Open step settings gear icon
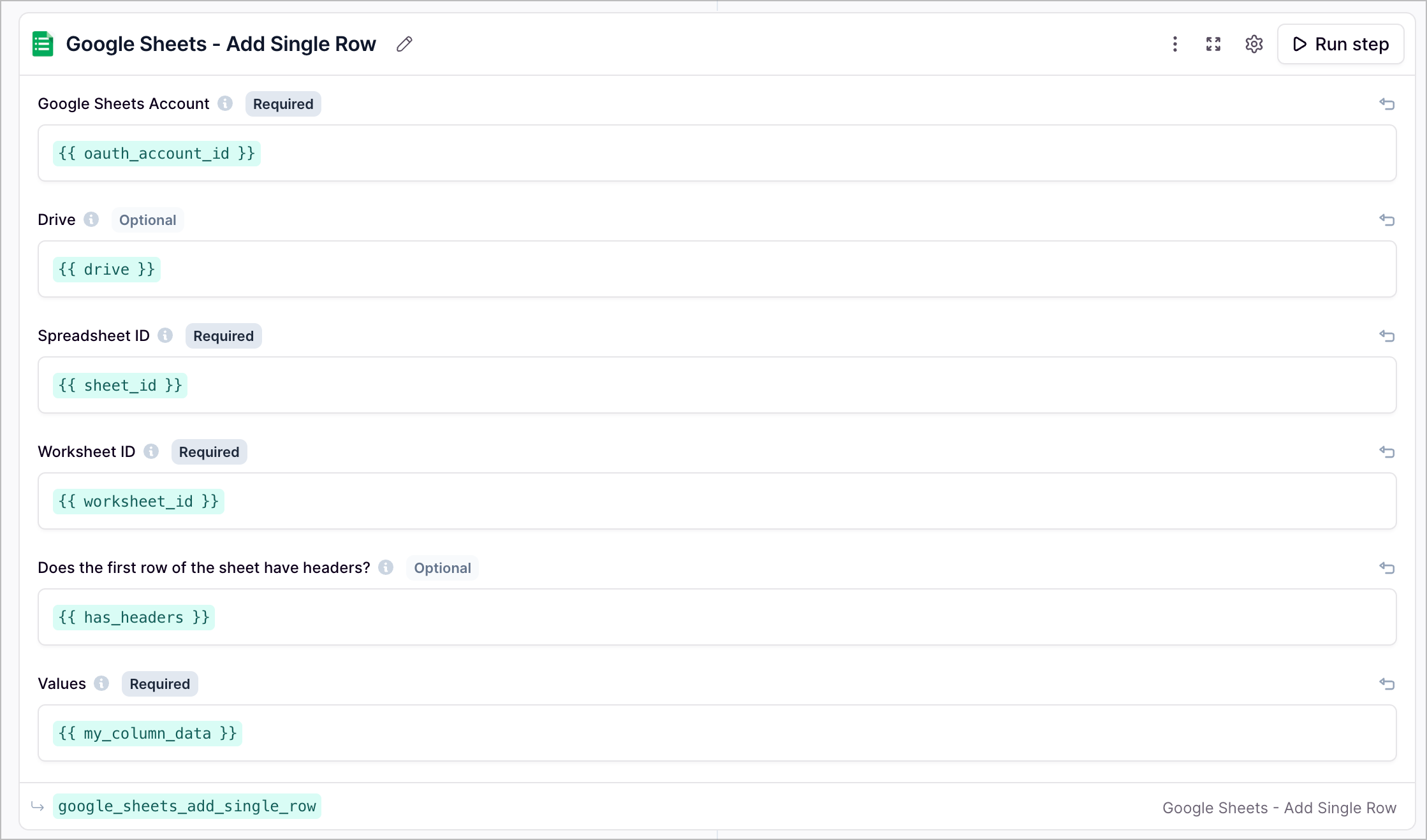This screenshot has height=840, width=1427. [1254, 44]
